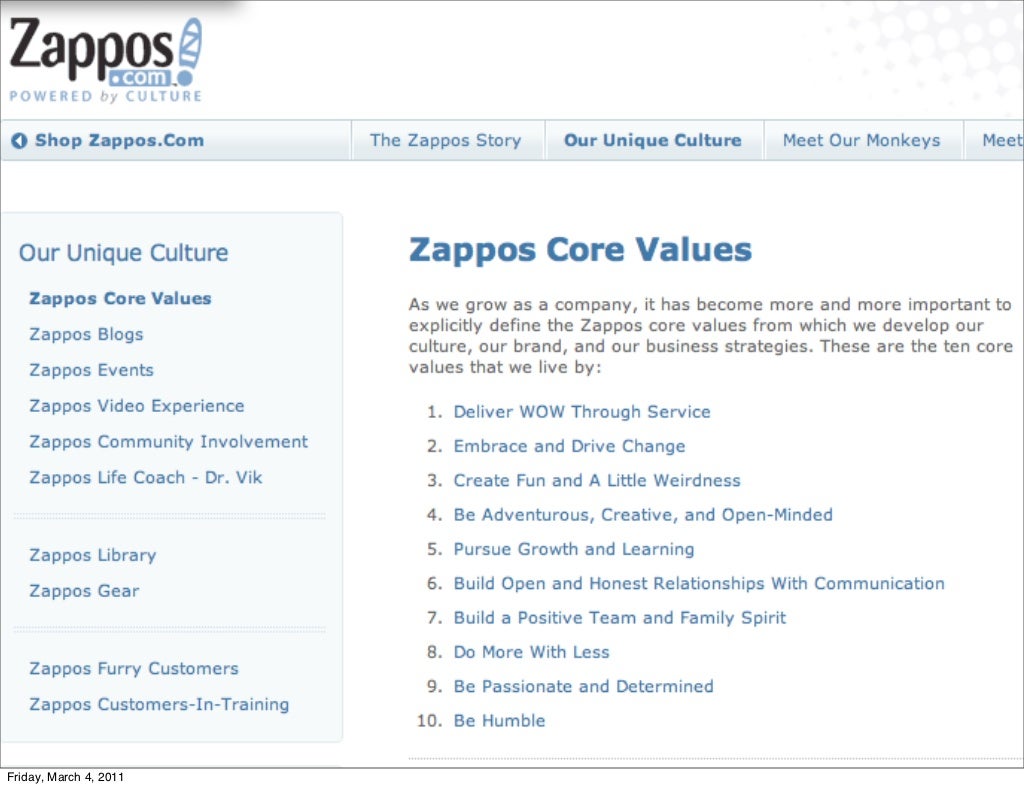Click the POWERED by CULTURE tagline
The image size is (1024, 788).
pyautogui.click(x=105, y=97)
